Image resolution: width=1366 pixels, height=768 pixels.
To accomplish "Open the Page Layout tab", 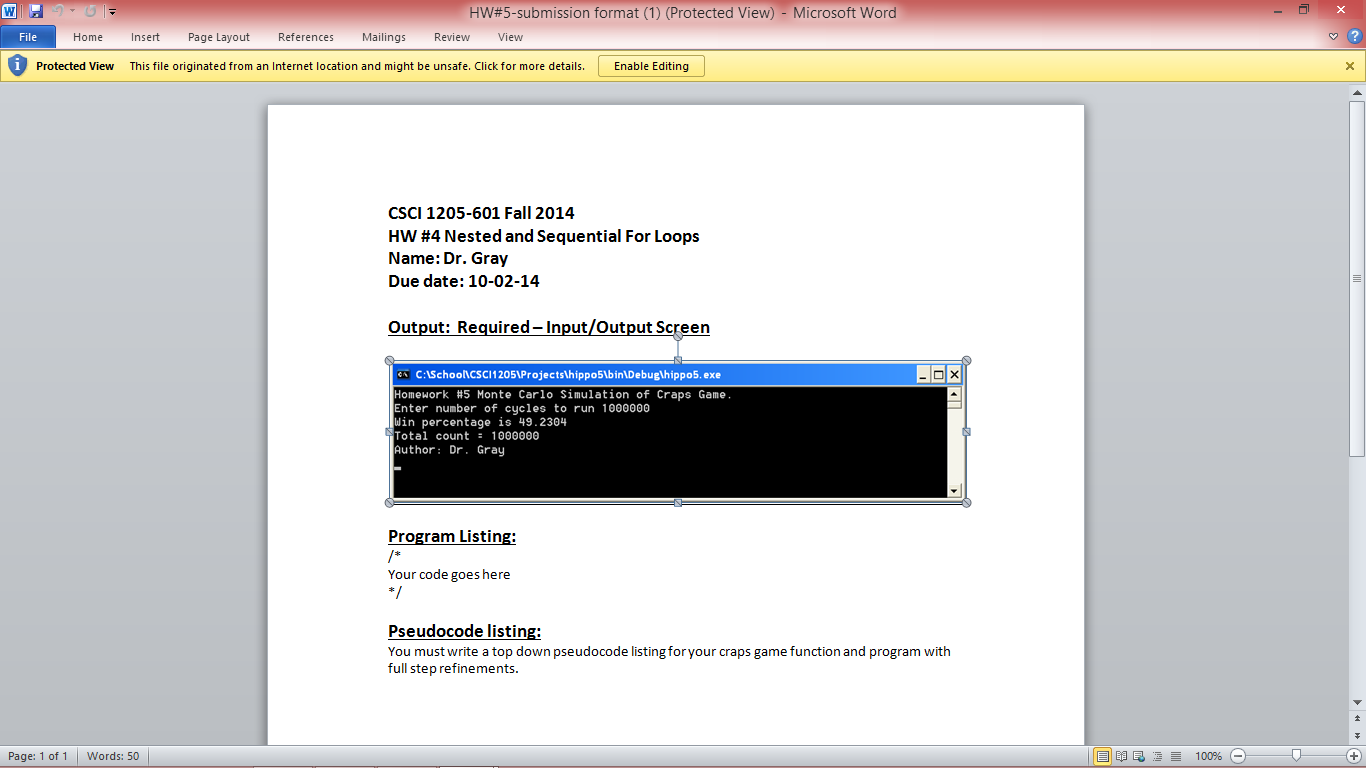I will pyautogui.click(x=219, y=37).
